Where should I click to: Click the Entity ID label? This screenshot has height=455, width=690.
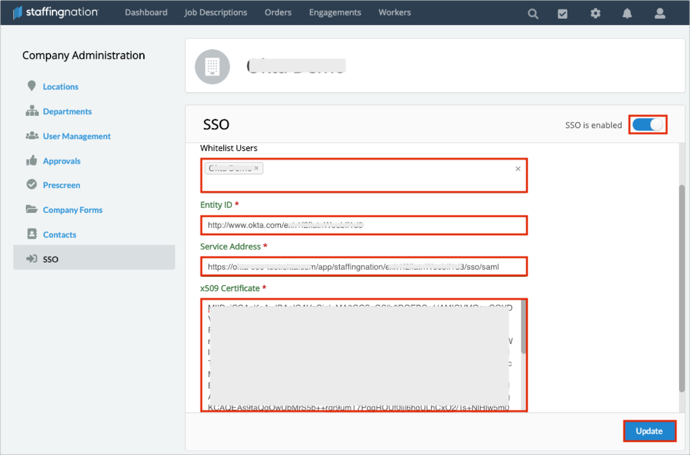216,205
